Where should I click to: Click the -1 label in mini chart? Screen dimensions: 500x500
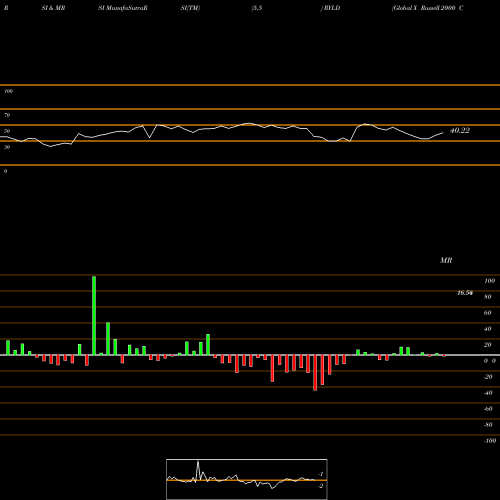(x=321, y=474)
